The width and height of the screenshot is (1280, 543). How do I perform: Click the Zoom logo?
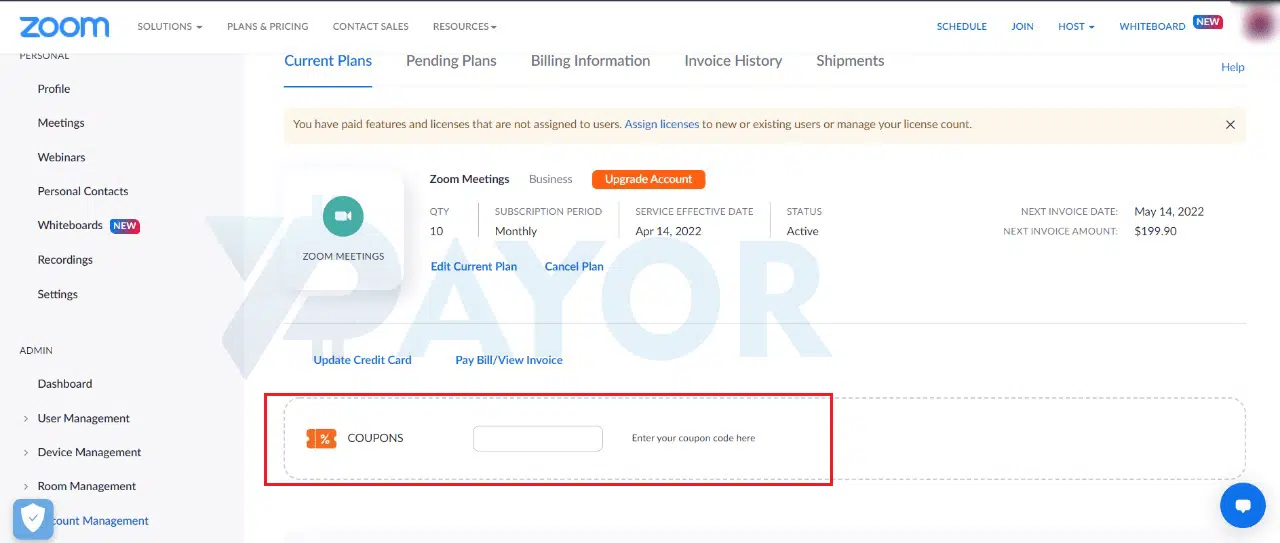64,27
